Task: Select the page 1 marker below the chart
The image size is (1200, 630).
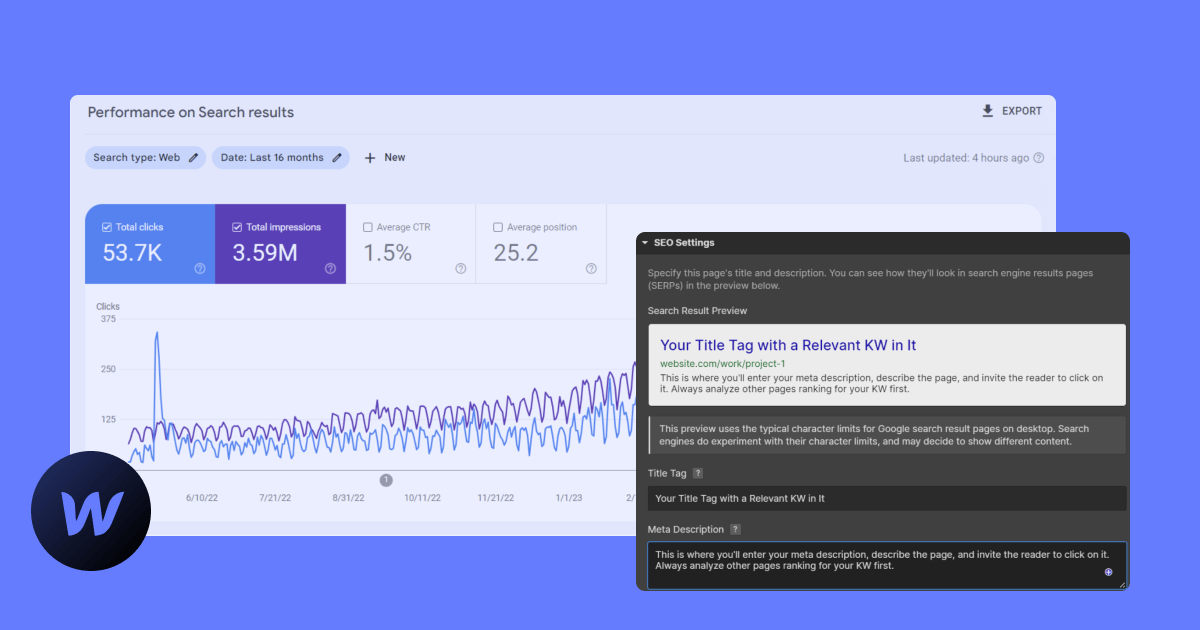Action: [387, 479]
